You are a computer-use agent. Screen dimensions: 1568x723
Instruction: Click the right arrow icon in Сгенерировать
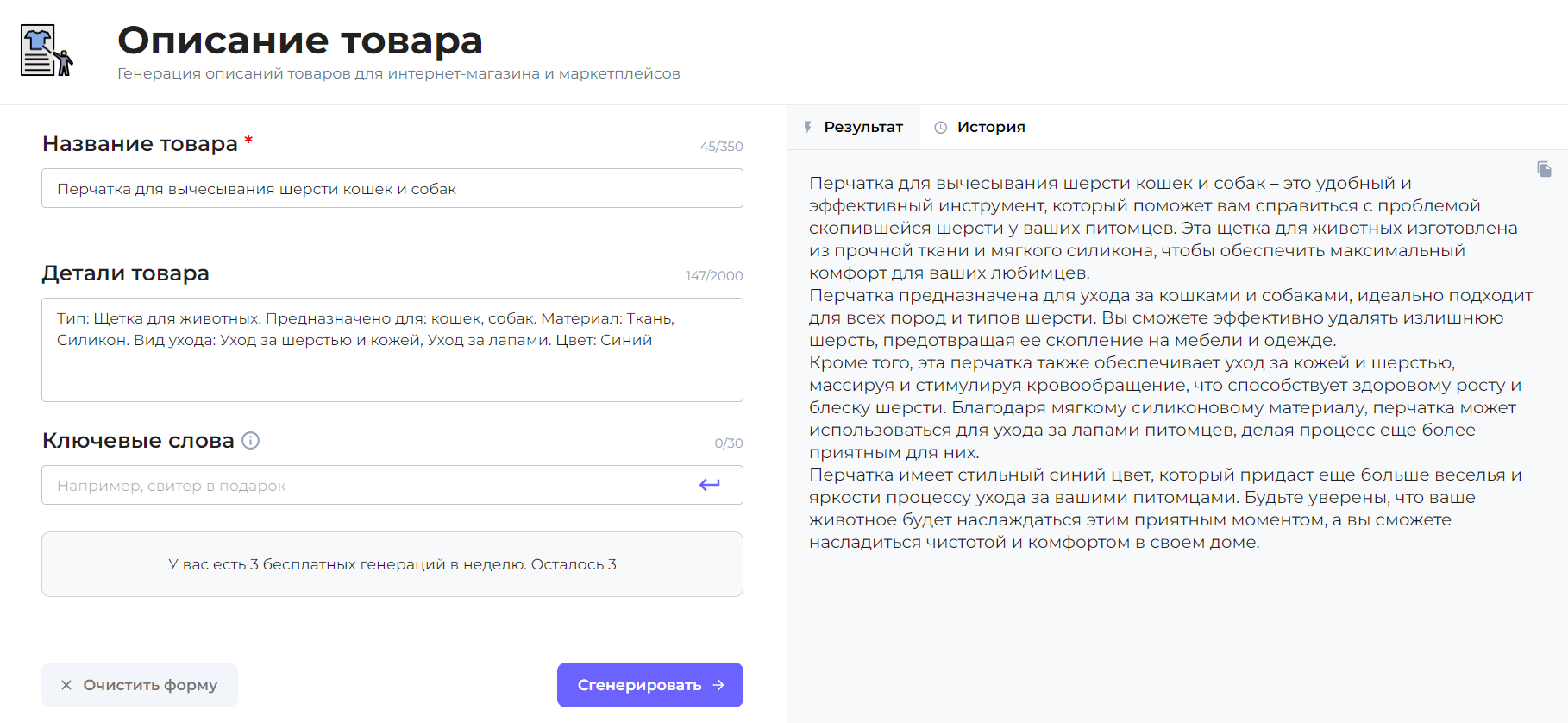718,685
